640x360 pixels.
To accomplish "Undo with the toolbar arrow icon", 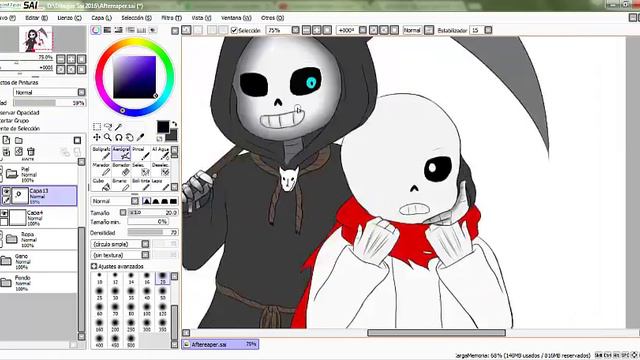I will [x=187, y=30].
